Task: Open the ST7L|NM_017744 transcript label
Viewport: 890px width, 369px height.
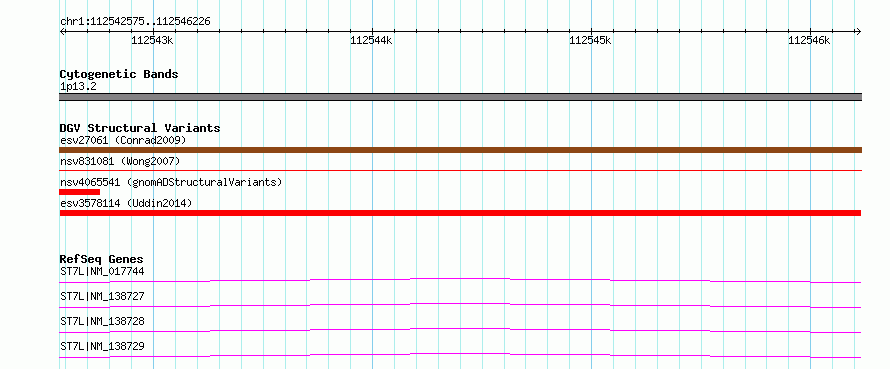Action: (102, 271)
